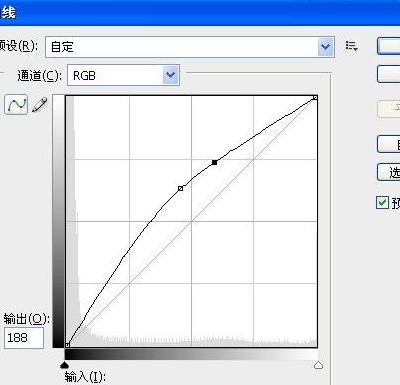Select the black filled curve control point
Screen dimensions: 400x385
214,162
